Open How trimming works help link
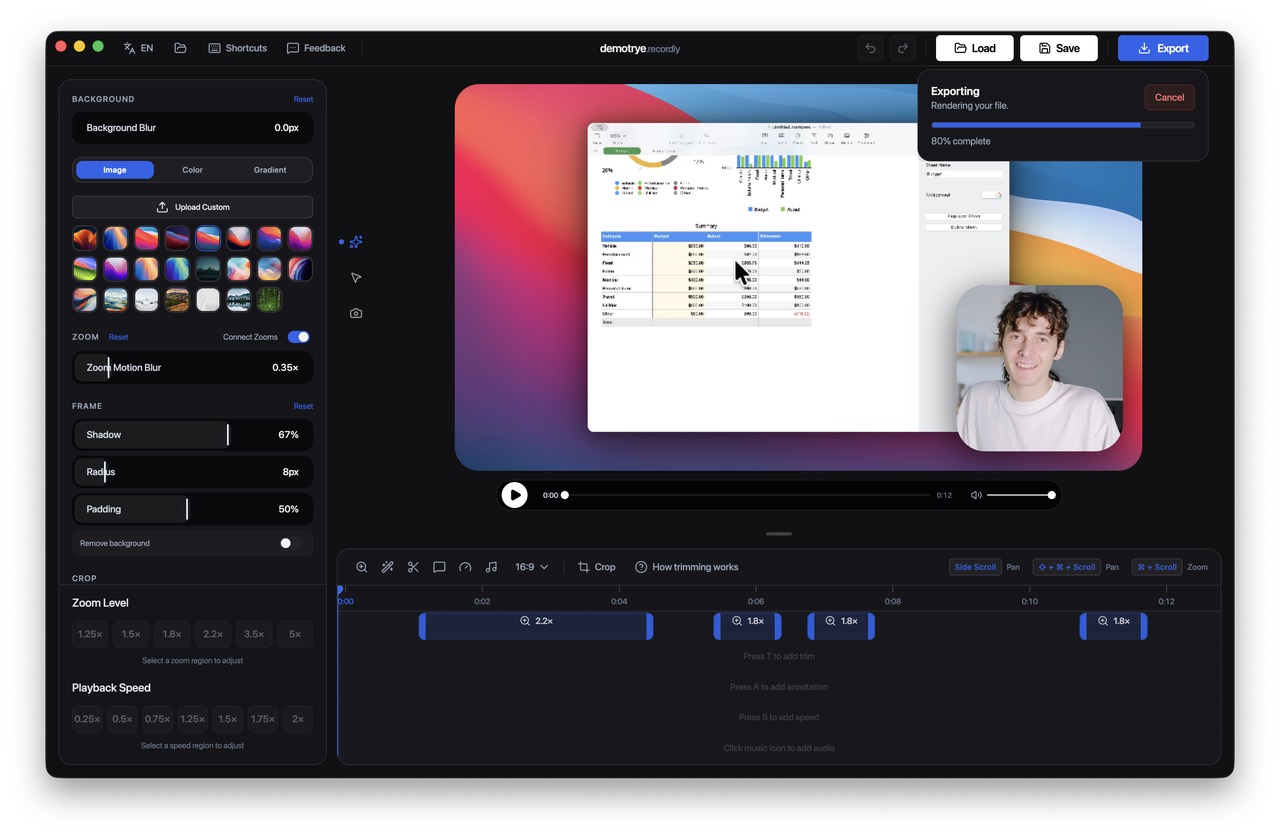Viewport: 1280px width, 838px height. pos(687,567)
